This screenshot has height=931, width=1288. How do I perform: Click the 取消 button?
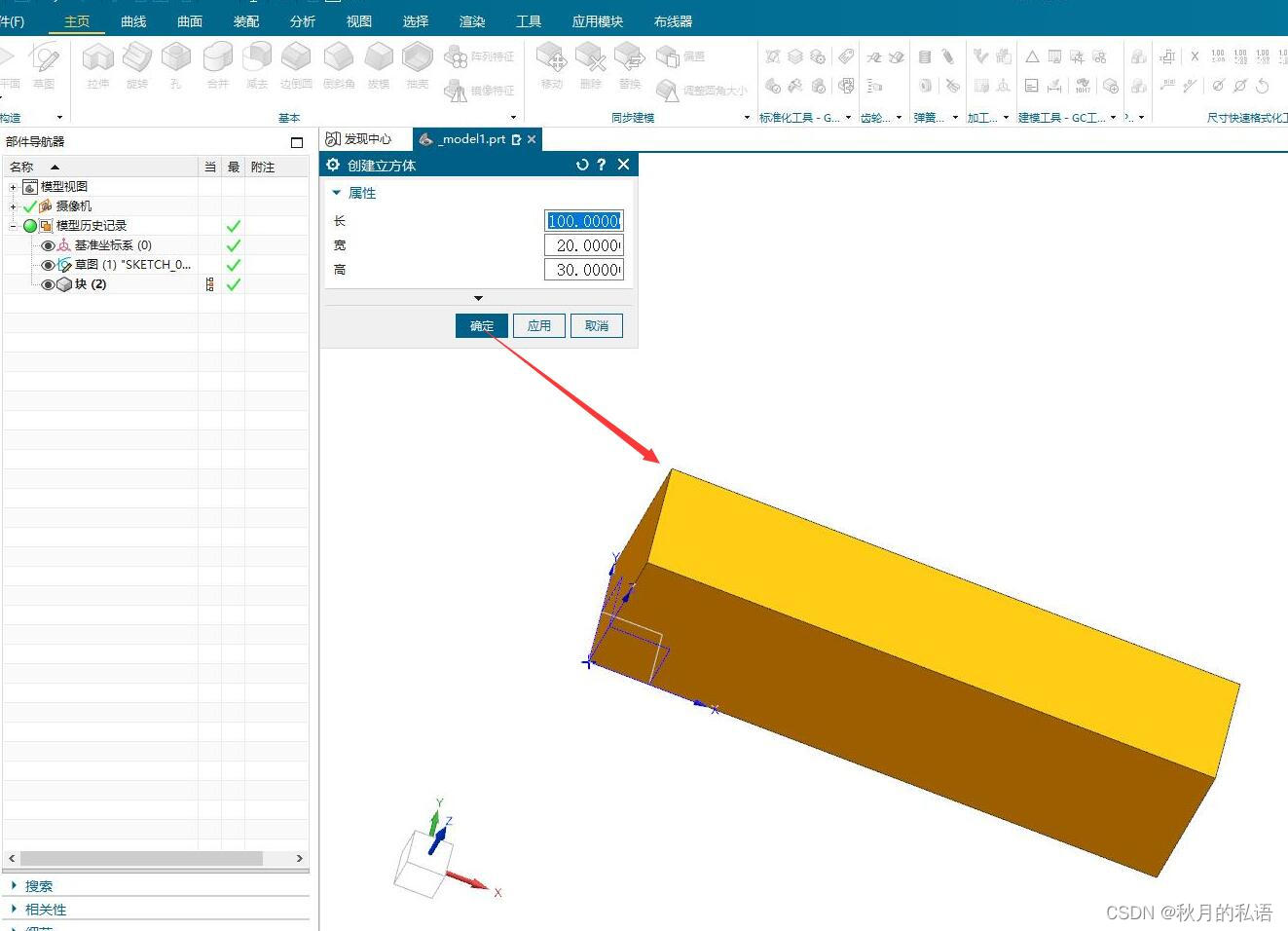click(597, 325)
